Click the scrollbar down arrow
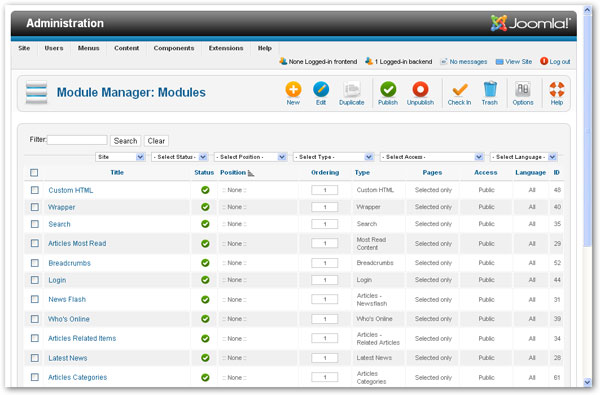Viewport: 600px width, 395px height. pyautogui.click(x=588, y=382)
